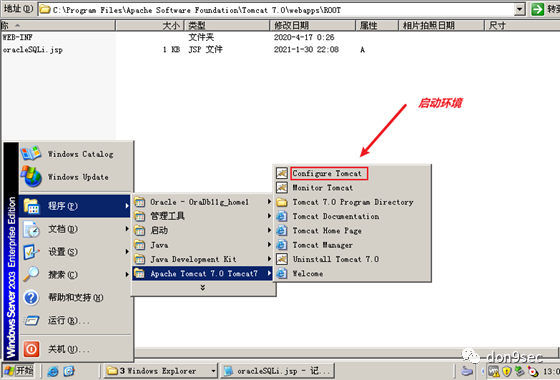Click the Tomcat Manager browser icon

[x=281, y=245]
